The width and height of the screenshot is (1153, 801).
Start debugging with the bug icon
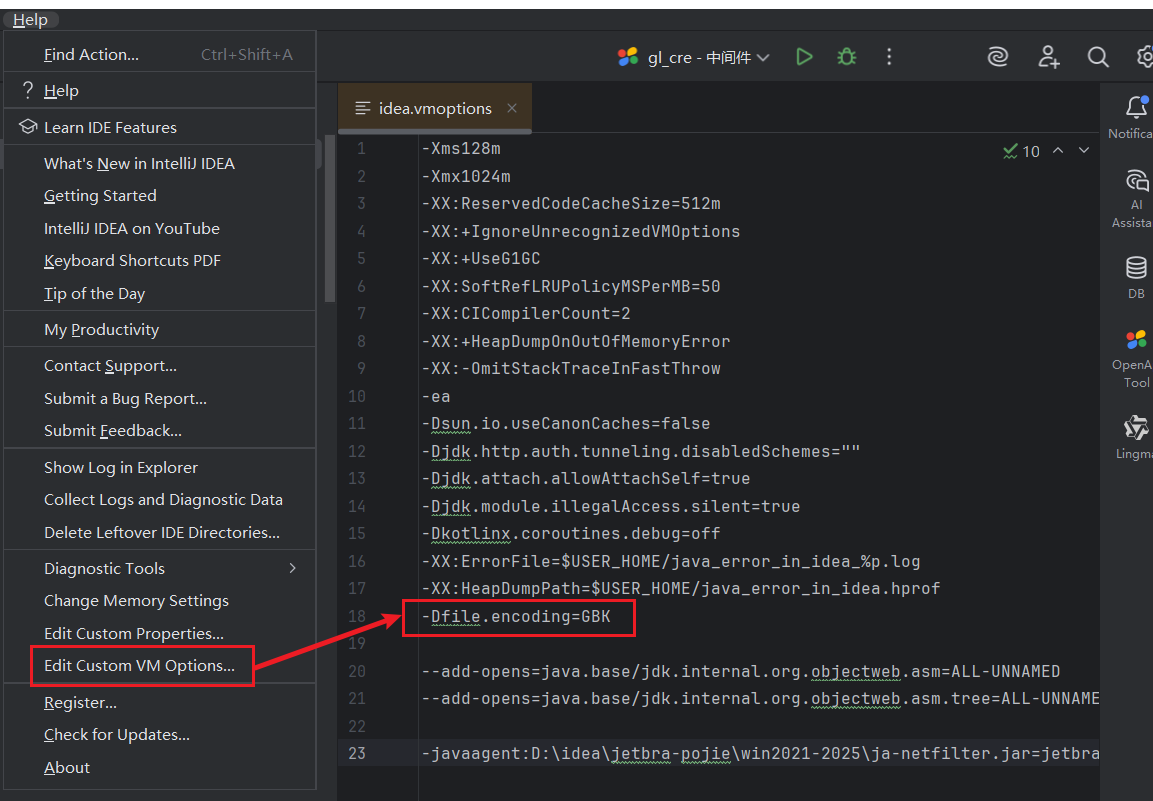[846, 57]
